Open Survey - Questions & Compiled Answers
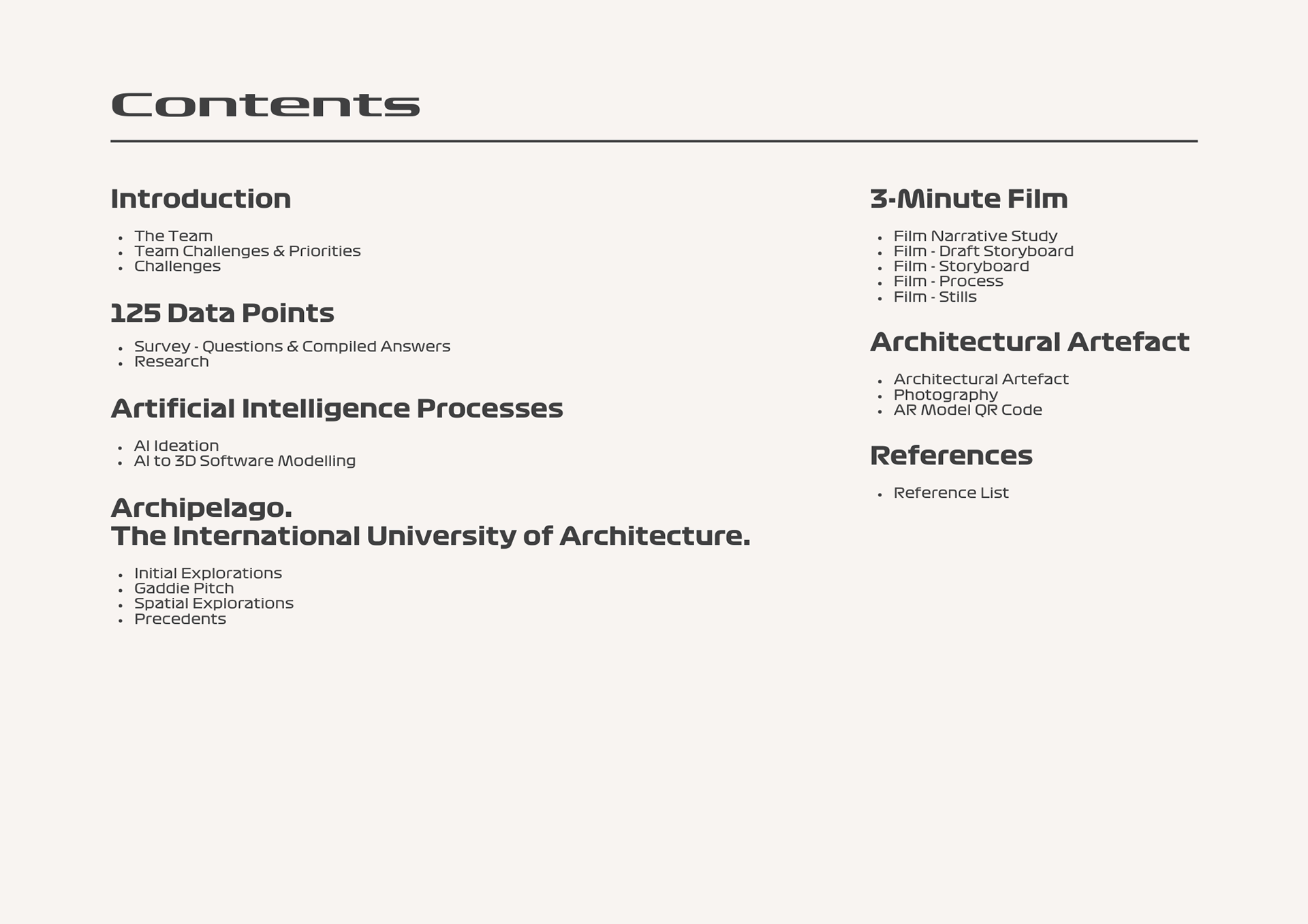This screenshot has width=1308, height=924. coord(292,347)
